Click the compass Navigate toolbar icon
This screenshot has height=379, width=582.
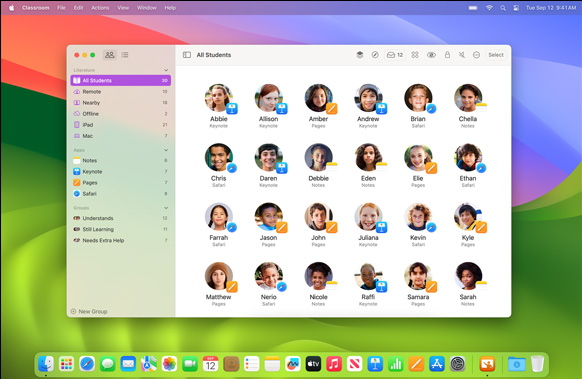click(375, 55)
